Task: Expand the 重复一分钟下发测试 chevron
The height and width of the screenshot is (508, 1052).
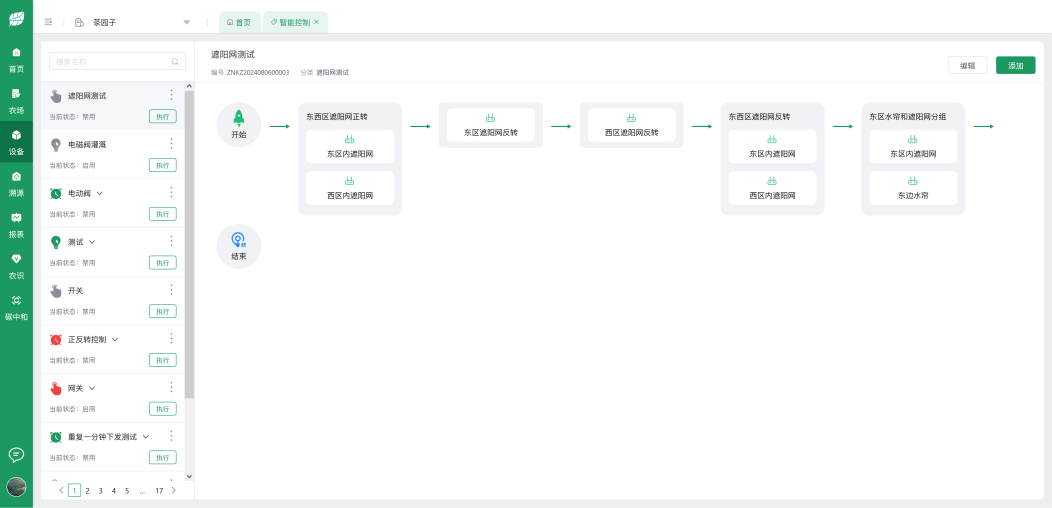Action: pyautogui.click(x=146, y=437)
